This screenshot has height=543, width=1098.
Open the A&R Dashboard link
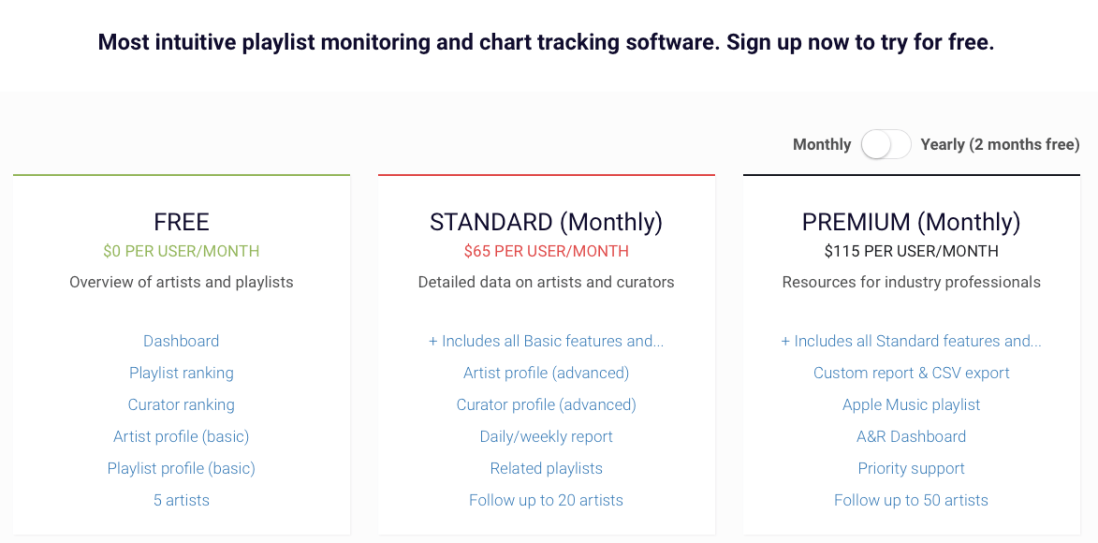coord(911,437)
